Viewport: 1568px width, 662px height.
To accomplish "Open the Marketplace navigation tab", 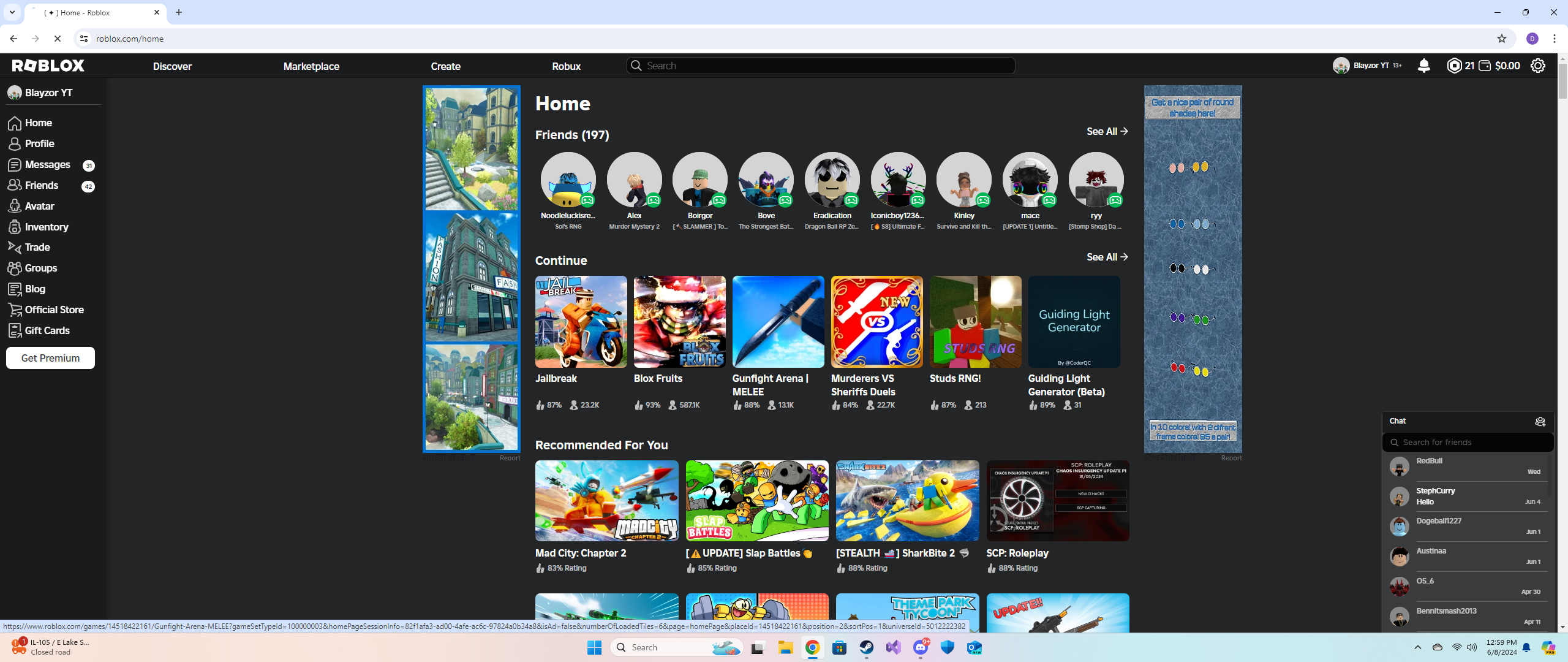I will (311, 66).
